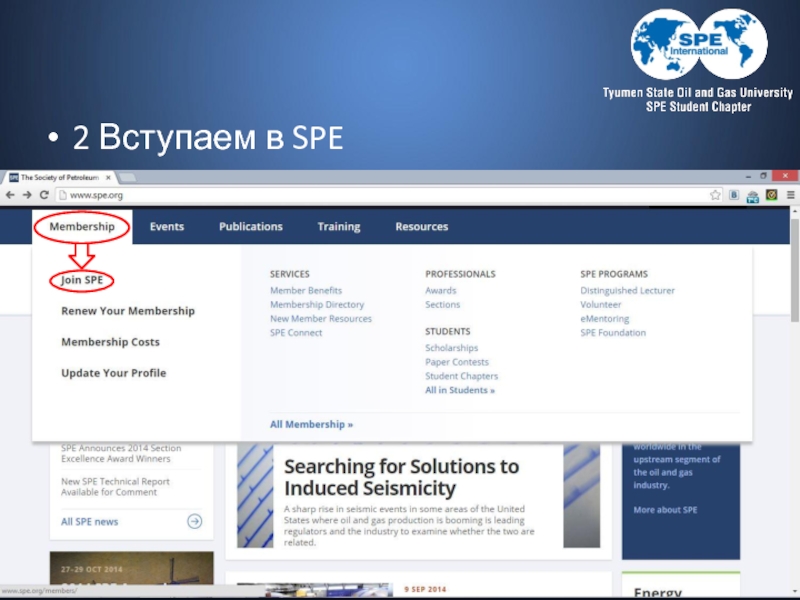Screen dimensions: 800x600
Task: Open Scholarships under Students
Action: point(452,348)
